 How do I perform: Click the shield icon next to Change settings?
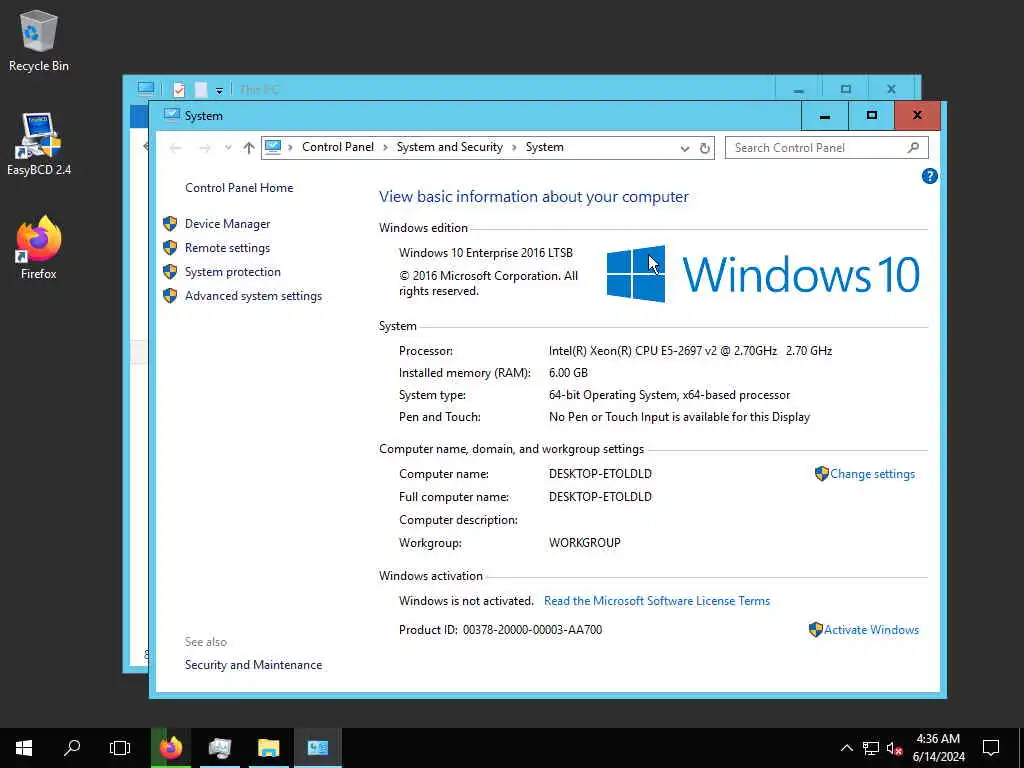click(822, 473)
